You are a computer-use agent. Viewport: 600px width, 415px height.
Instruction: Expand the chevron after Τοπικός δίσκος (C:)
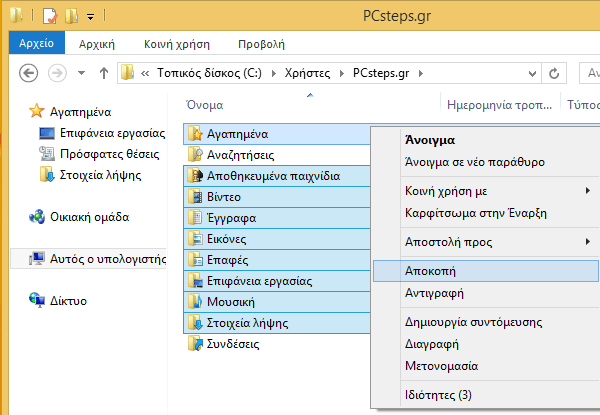274,73
